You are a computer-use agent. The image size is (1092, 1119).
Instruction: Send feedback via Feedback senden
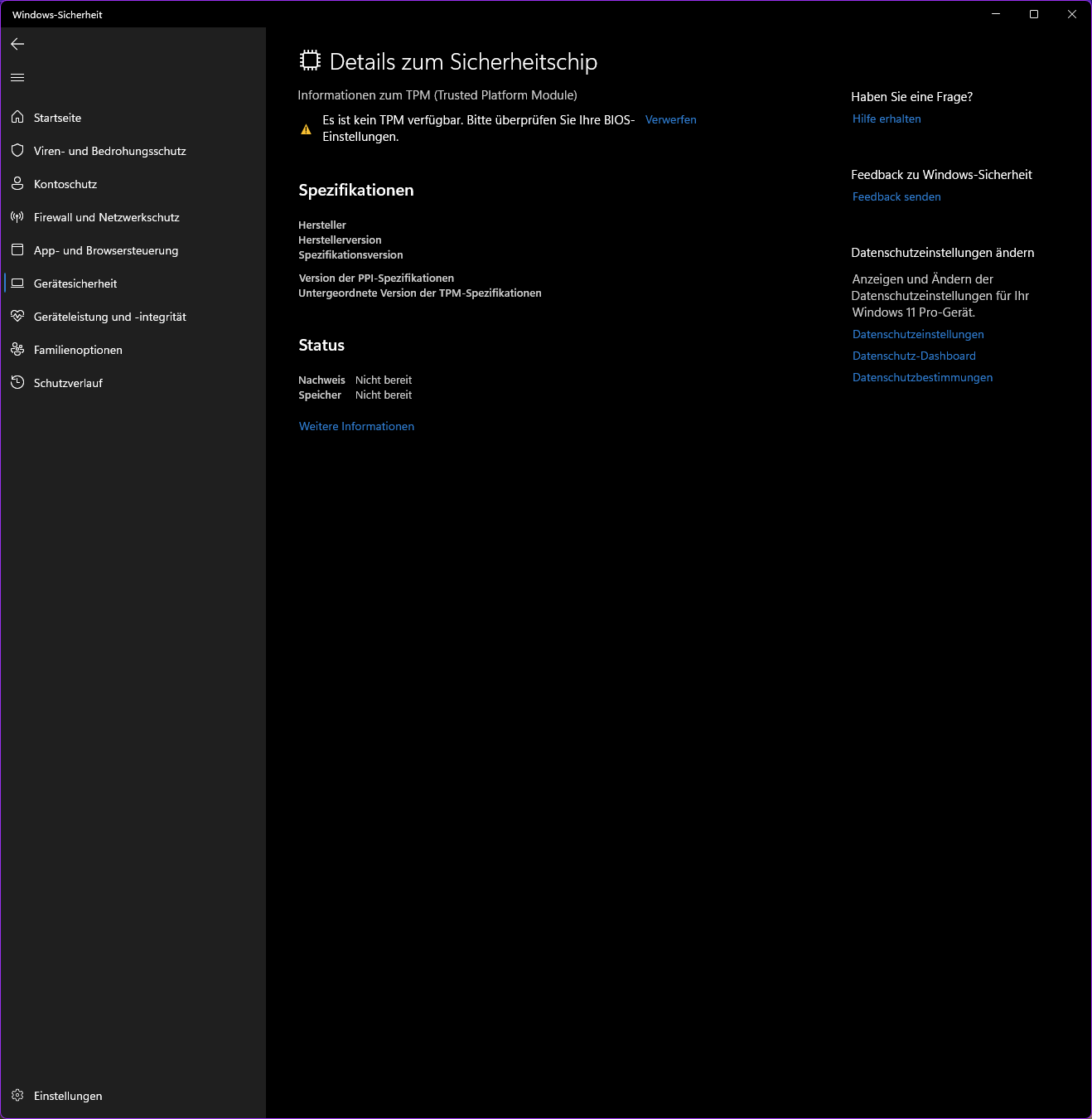(x=896, y=196)
